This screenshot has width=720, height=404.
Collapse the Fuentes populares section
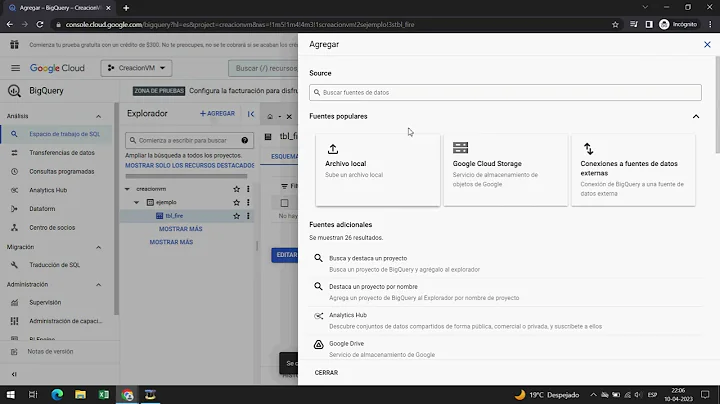[696, 117]
